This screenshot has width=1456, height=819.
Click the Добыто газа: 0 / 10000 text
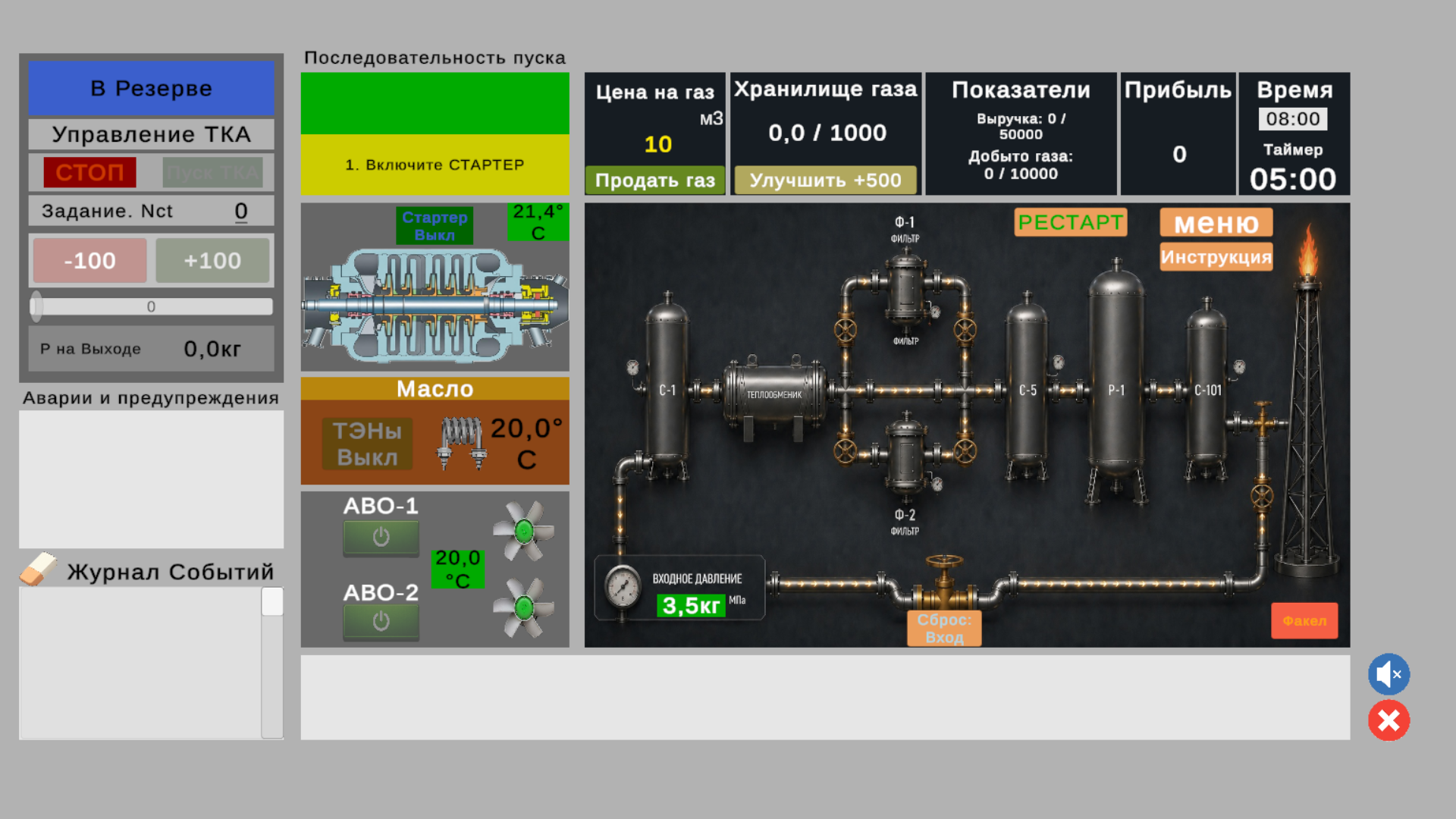[1021, 165]
